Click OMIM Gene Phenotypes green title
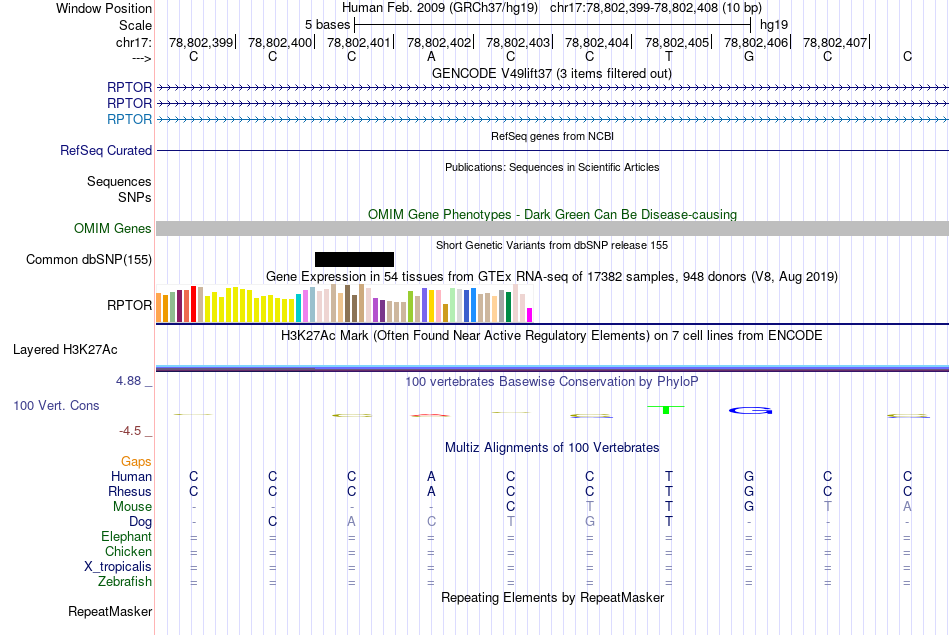 pyautogui.click(x=552, y=214)
